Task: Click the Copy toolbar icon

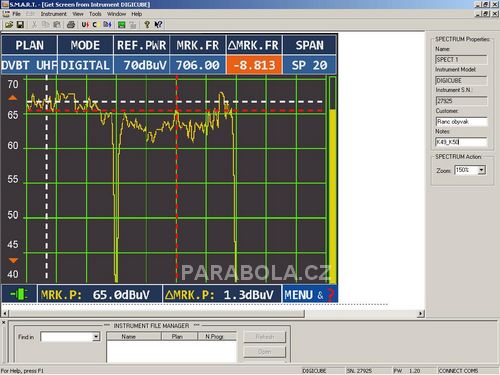Action: (x=46, y=25)
